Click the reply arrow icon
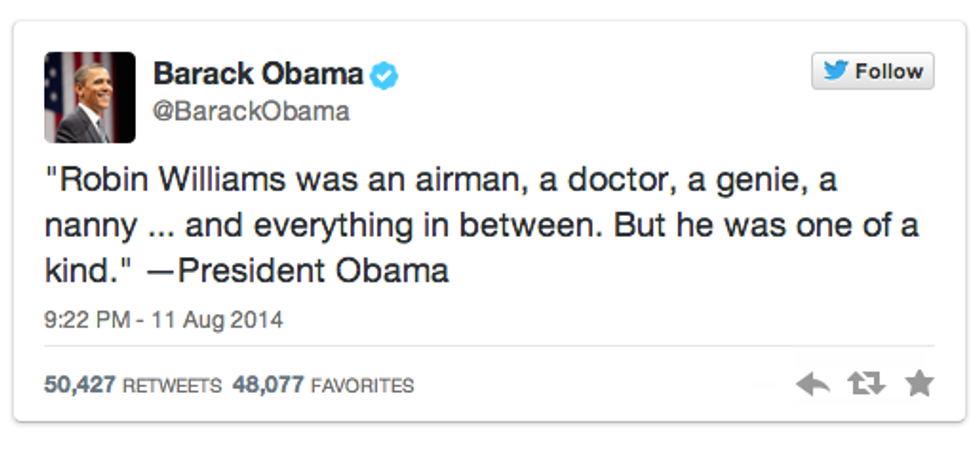This screenshot has width=980, height=451. (x=813, y=384)
